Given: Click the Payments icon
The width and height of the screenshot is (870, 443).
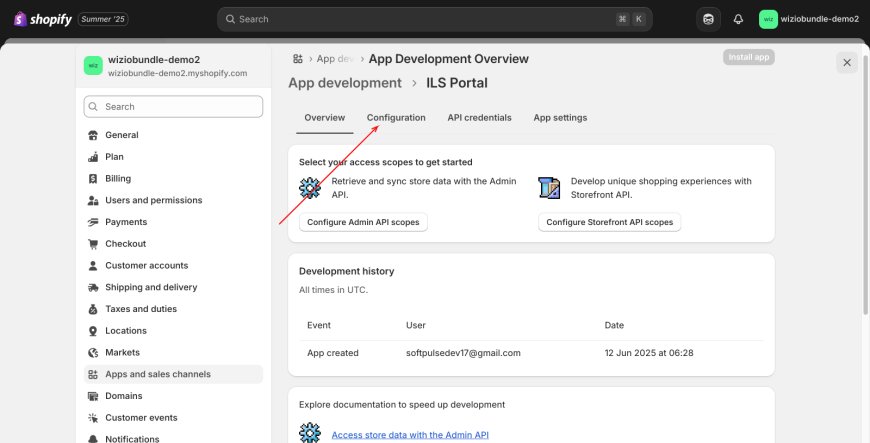Looking at the screenshot, I should pos(93,222).
